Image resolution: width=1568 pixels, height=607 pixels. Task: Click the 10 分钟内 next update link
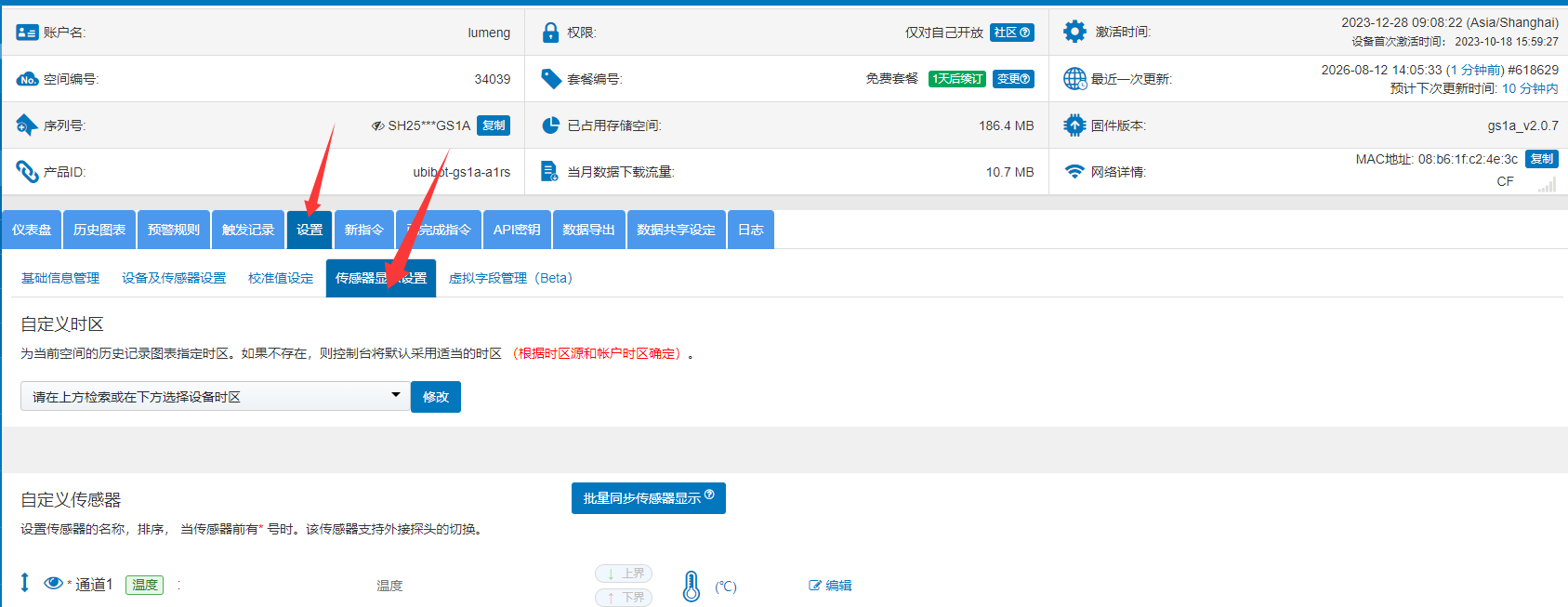point(1530,88)
